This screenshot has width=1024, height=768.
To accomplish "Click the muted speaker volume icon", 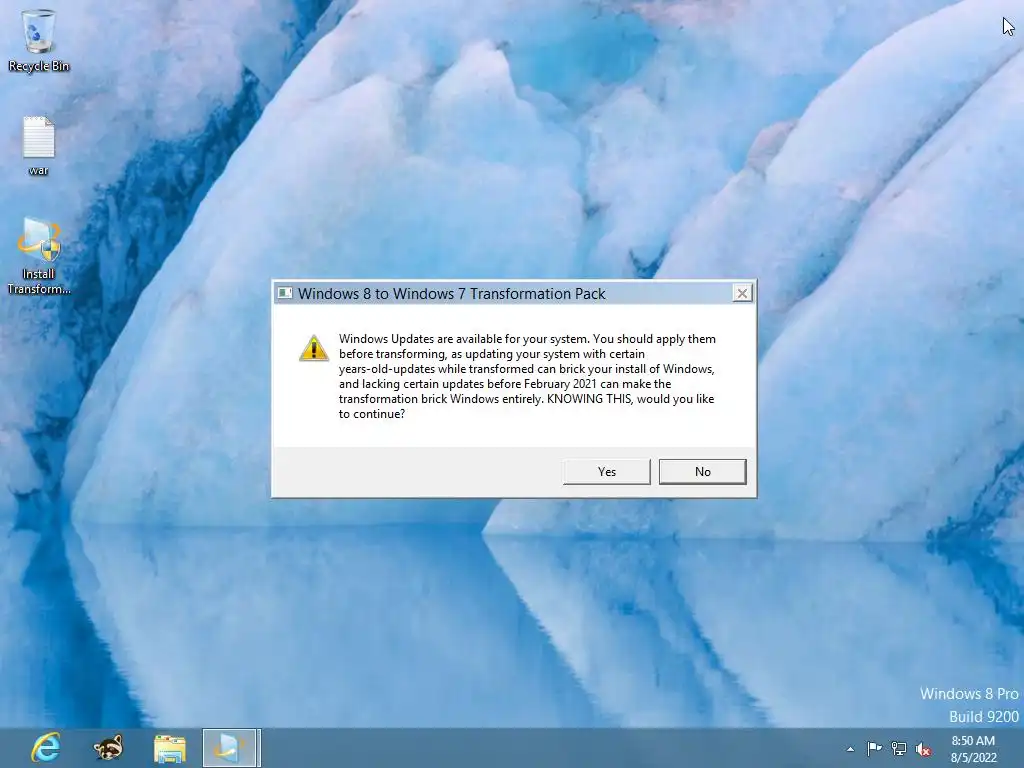I will point(923,749).
